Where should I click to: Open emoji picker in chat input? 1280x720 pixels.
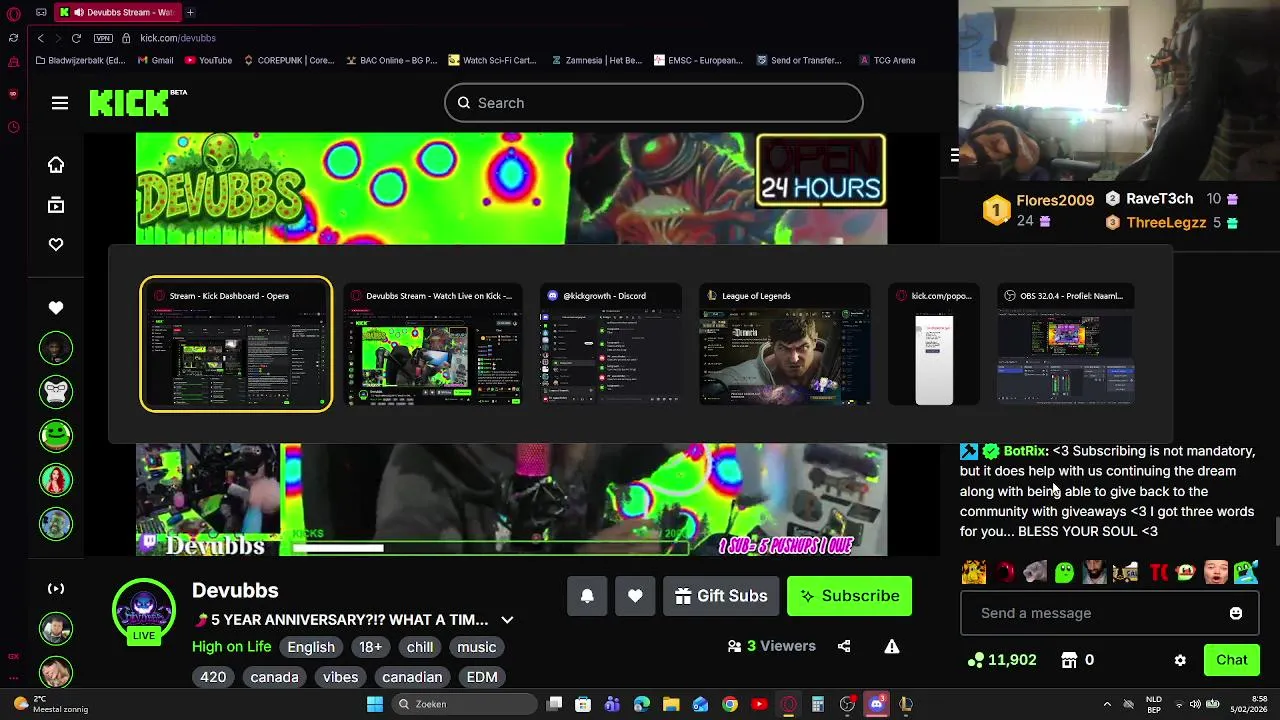[x=1236, y=613]
